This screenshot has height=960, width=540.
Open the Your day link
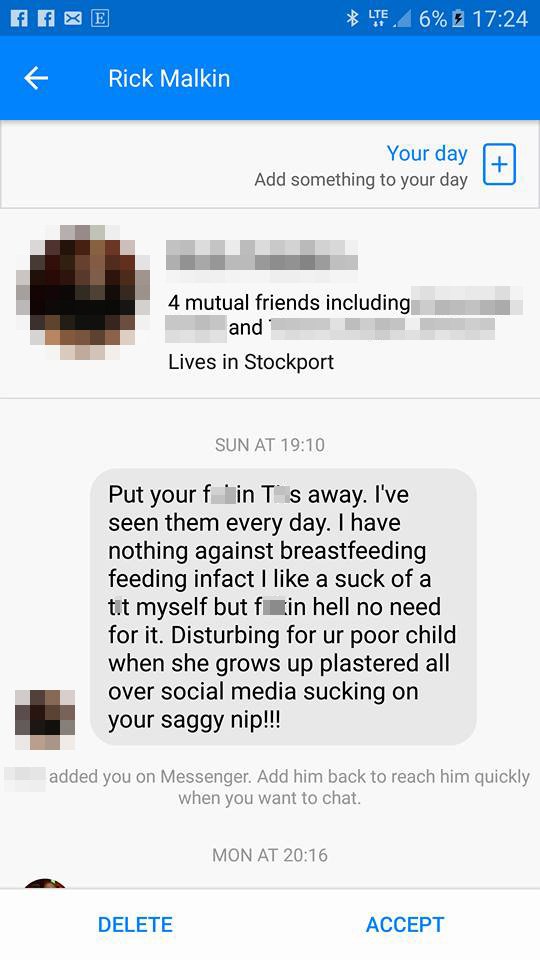pos(427,153)
